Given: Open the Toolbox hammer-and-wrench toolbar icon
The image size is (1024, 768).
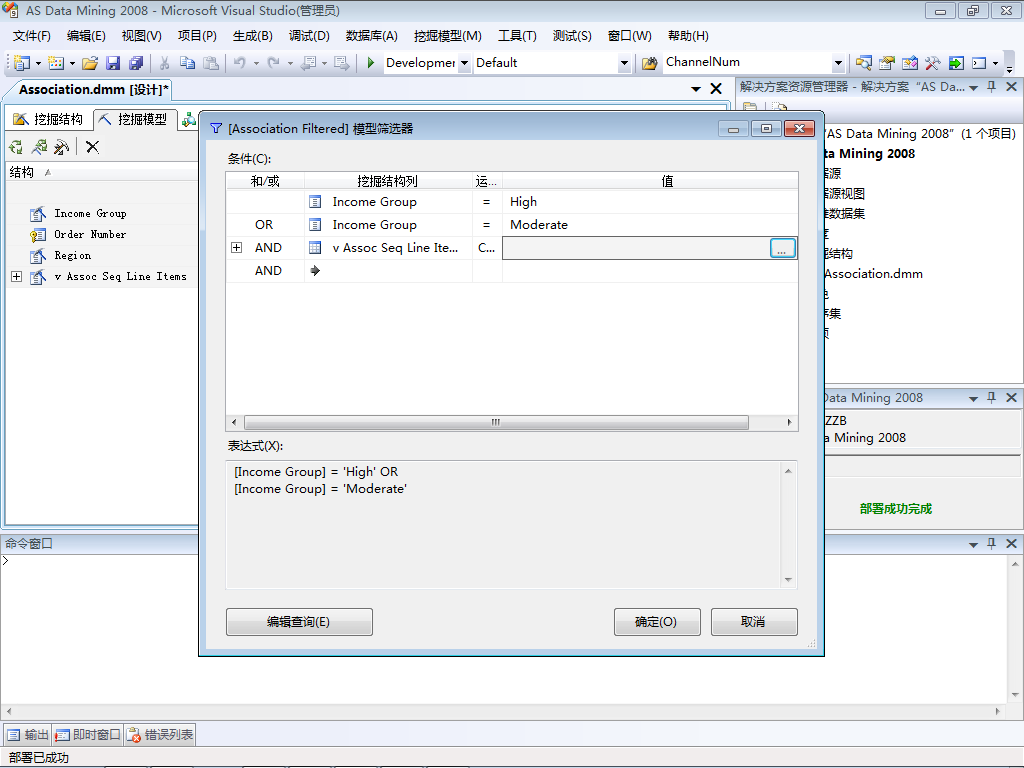Looking at the screenshot, I should [x=933, y=63].
